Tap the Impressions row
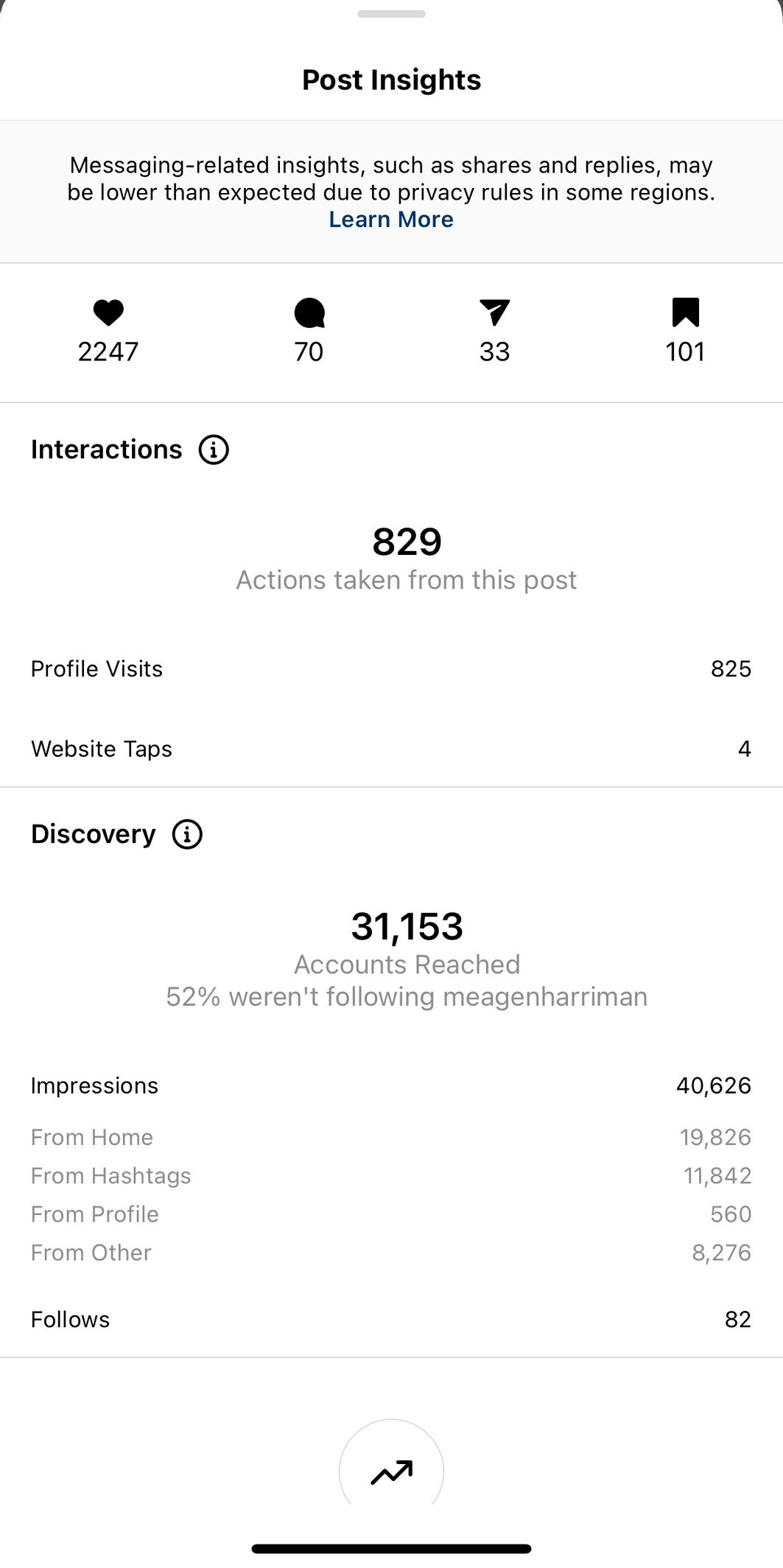The height and width of the screenshot is (1568, 783). 391,1085
